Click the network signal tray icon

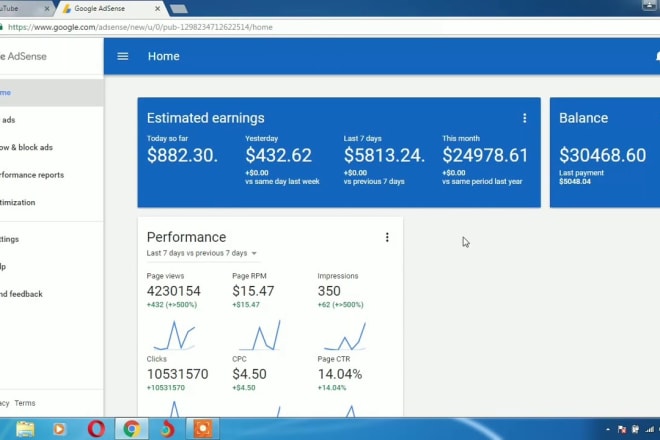649,429
